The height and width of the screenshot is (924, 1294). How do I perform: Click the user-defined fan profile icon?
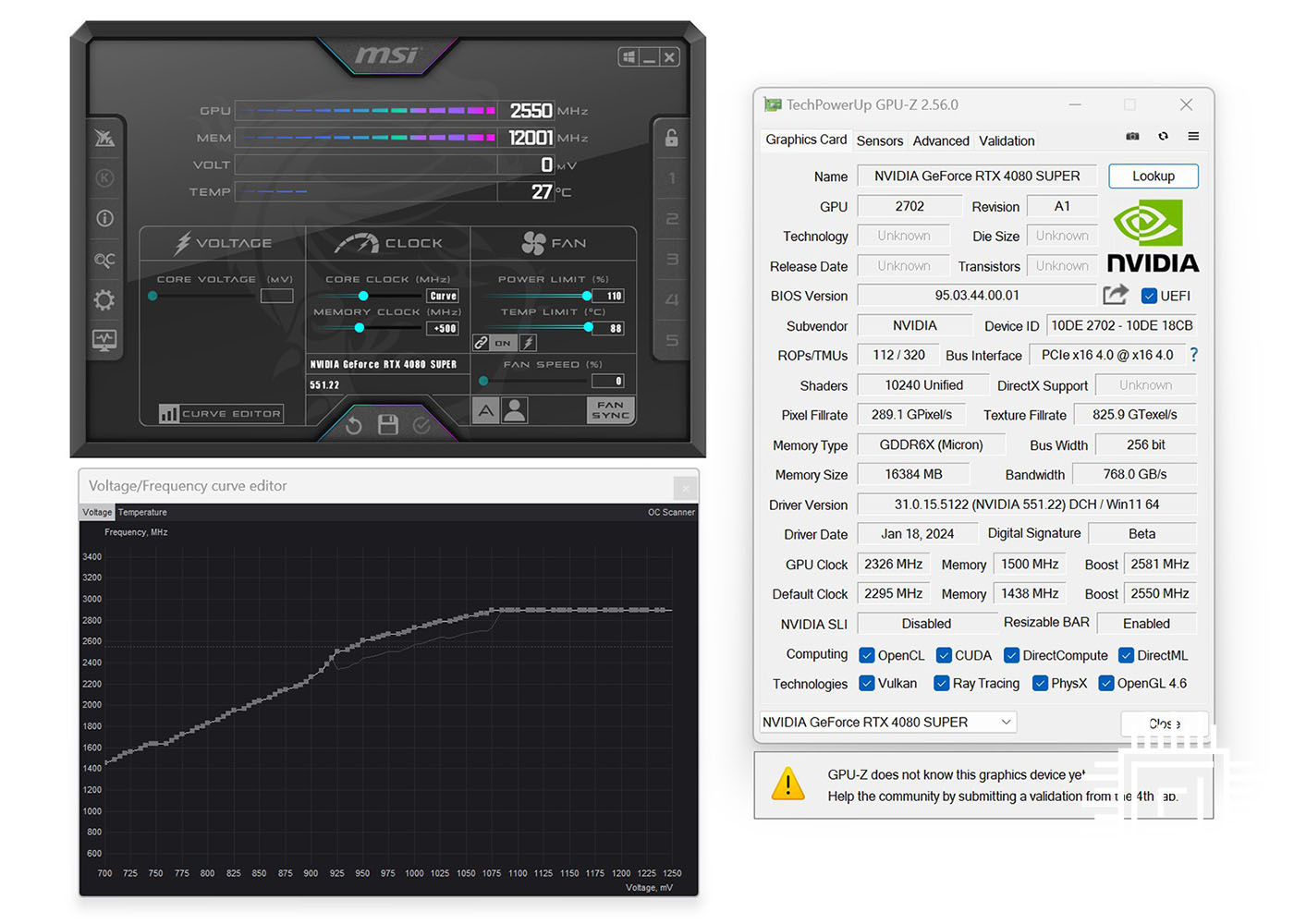pyautogui.click(x=515, y=410)
